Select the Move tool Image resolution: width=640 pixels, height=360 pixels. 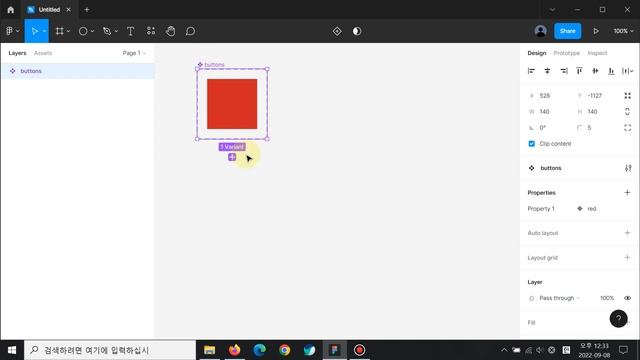(x=34, y=31)
